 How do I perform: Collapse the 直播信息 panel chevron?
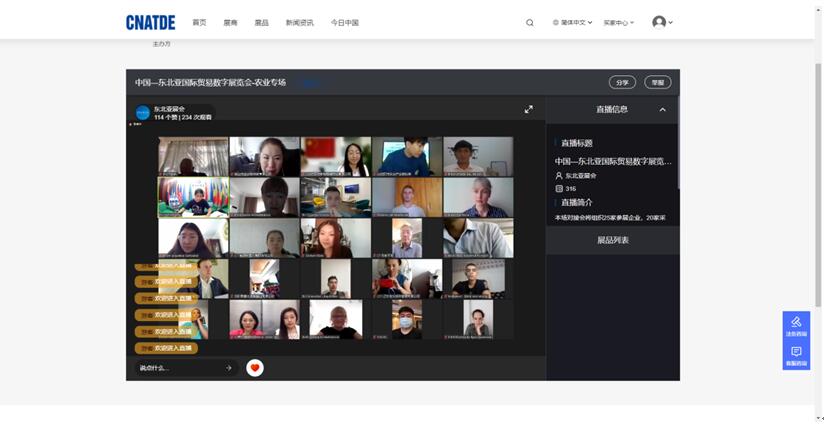coord(662,110)
